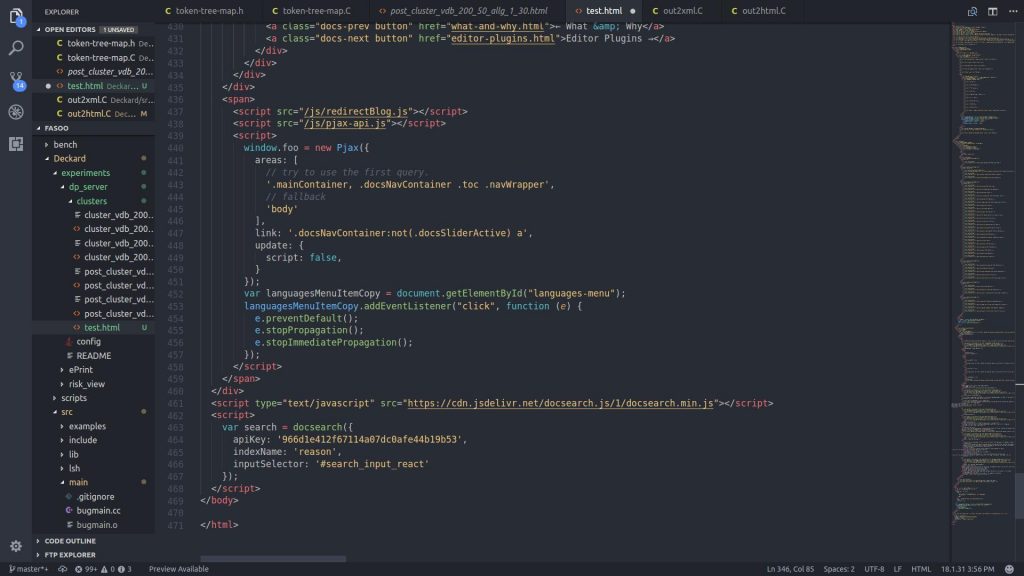Click the horizontal scrollbar of the editor
Screen dimensions: 1024x576
[x=273, y=559]
